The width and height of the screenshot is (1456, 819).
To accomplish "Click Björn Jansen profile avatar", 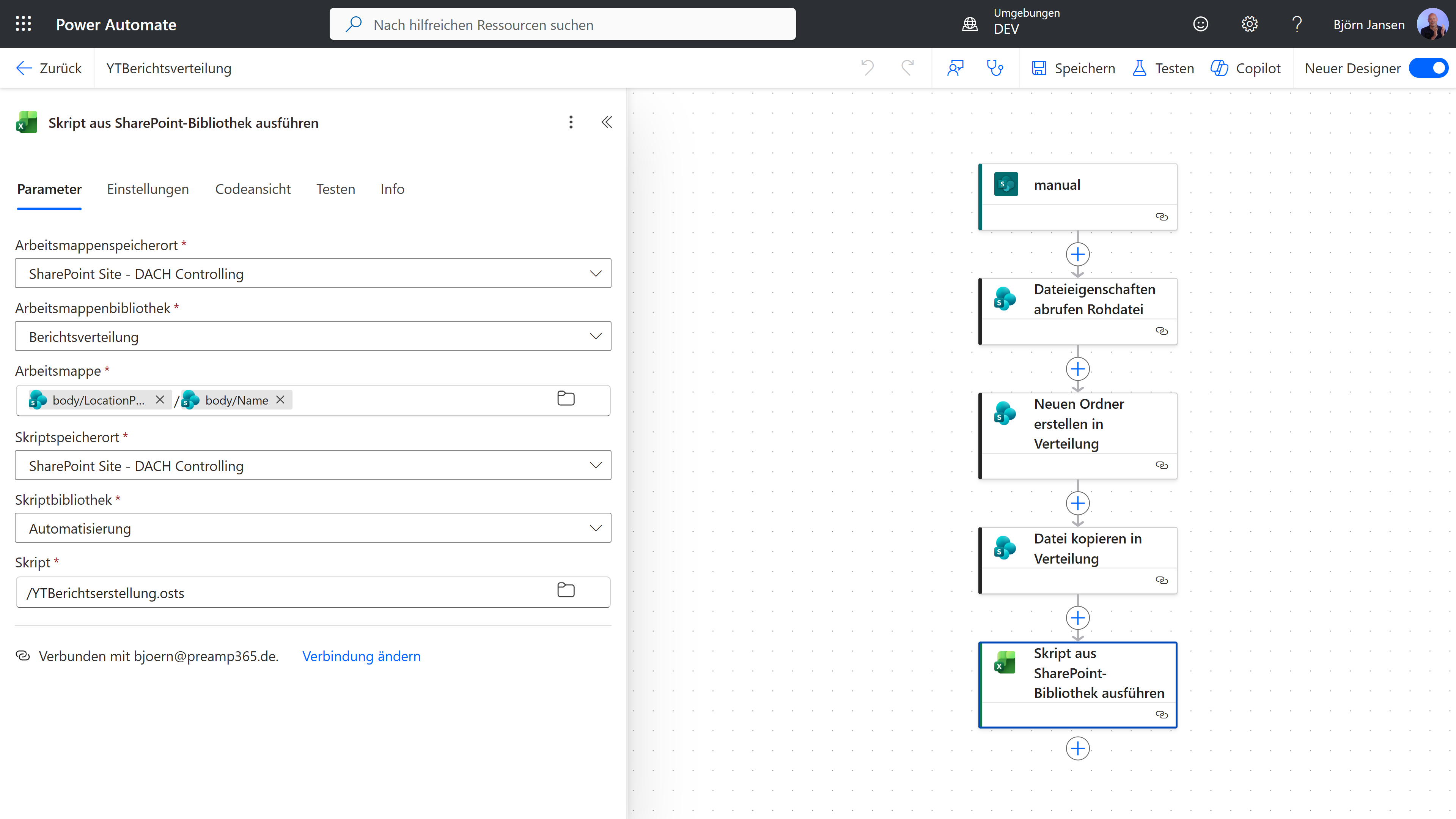I will (x=1432, y=24).
